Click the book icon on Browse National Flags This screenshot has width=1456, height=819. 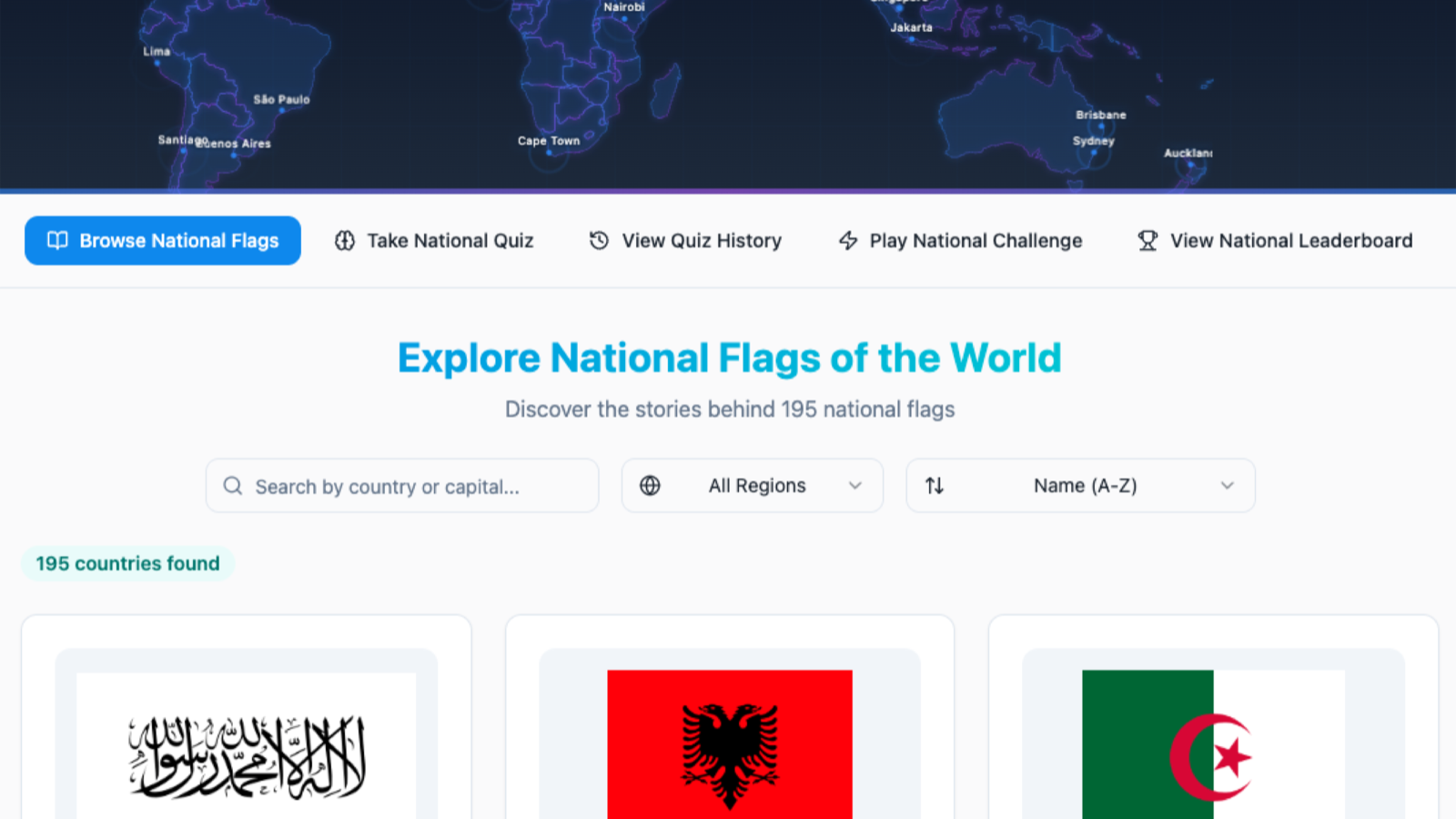pos(56,240)
